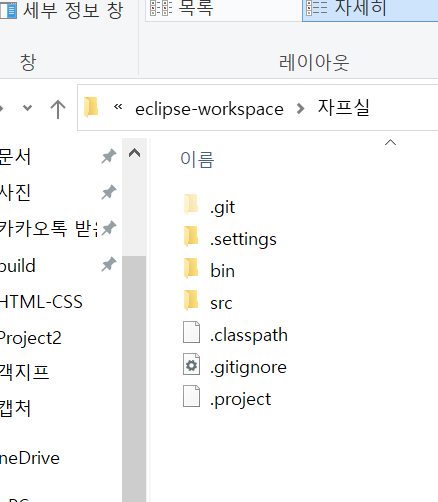Screen dimensions: 438x502
Task: Select the .git folder name
Action: 222,207
